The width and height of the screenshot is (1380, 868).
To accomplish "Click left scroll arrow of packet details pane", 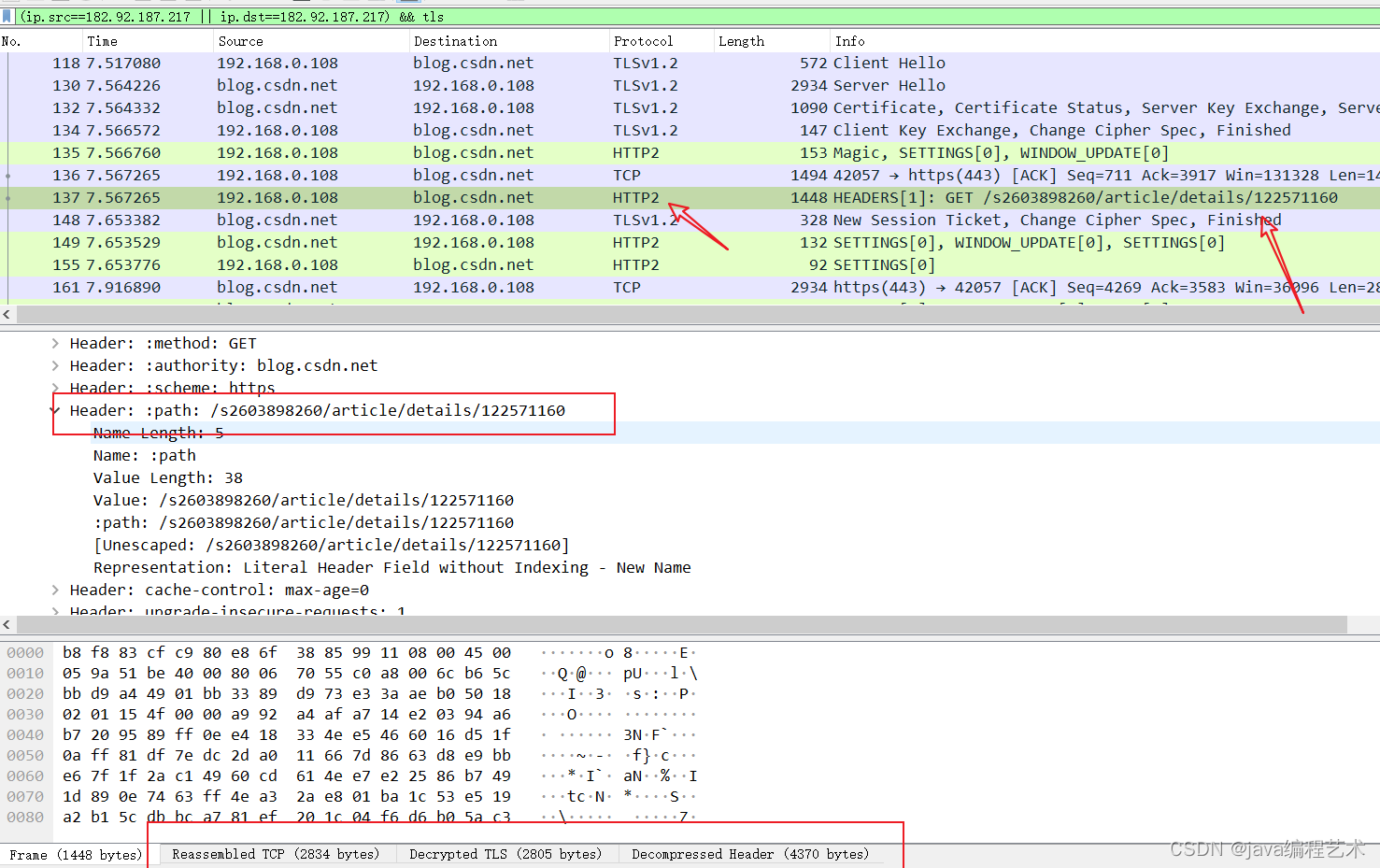I will click(x=7, y=625).
